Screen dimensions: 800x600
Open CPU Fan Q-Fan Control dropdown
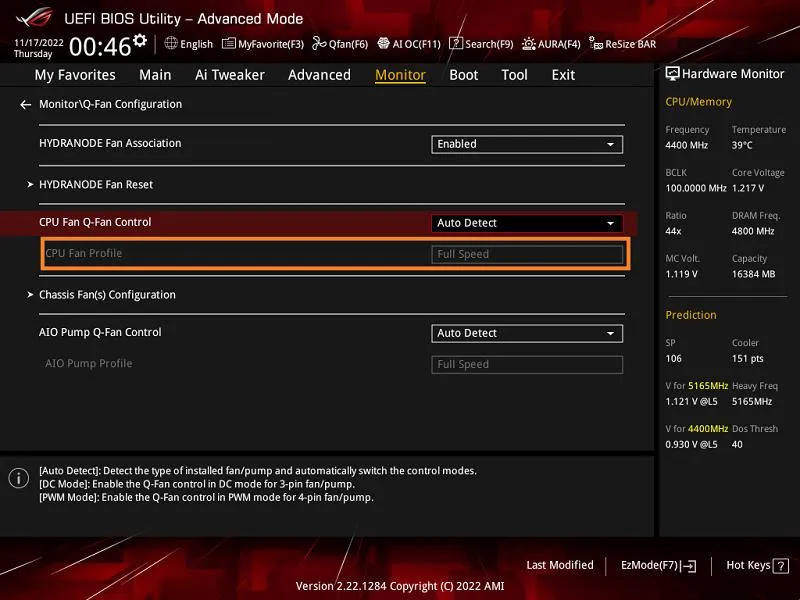pos(527,223)
